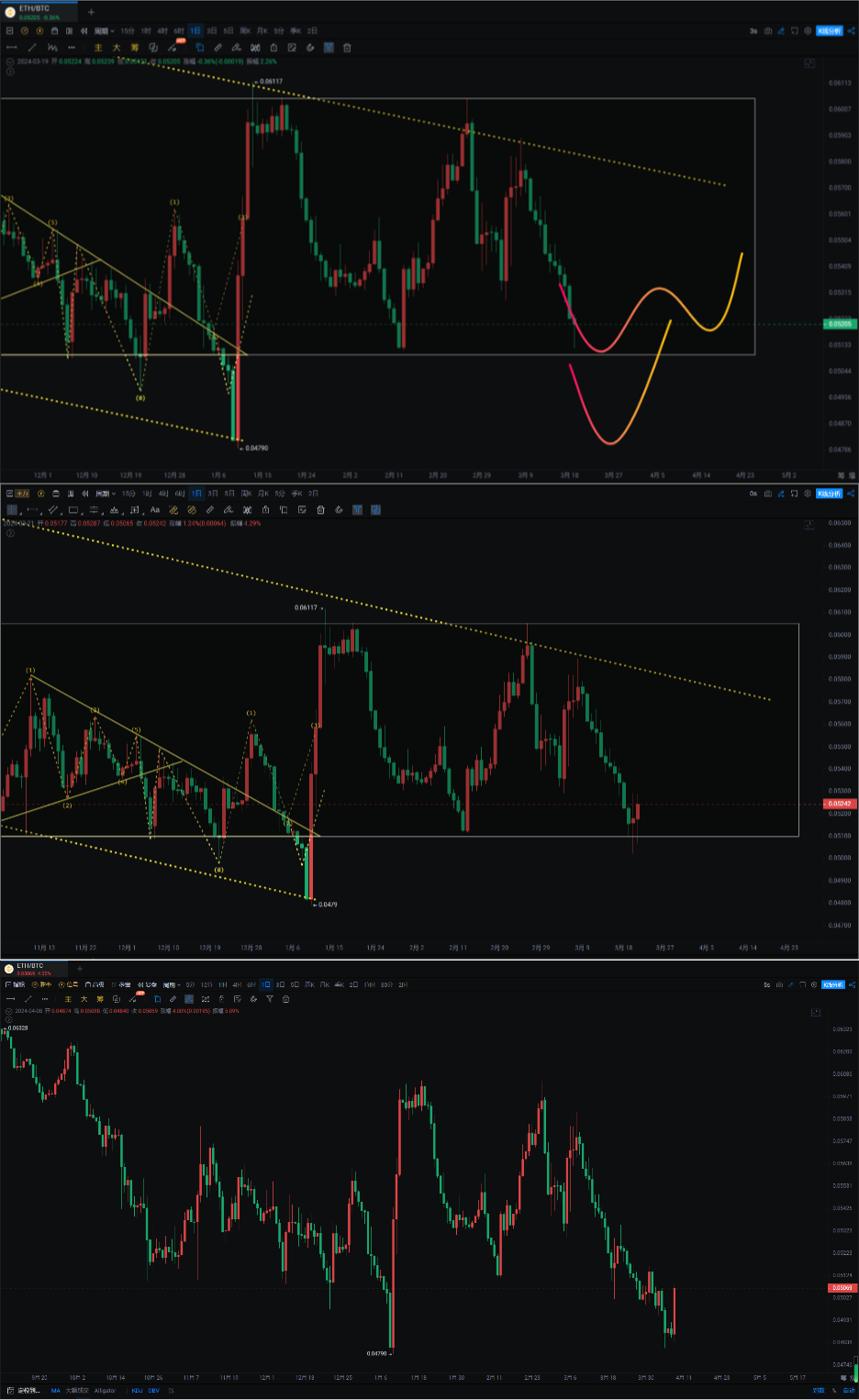Open more drawing tools (…) in top chart
Image resolution: width=859 pixels, height=1400 pixels.
pos(72,48)
